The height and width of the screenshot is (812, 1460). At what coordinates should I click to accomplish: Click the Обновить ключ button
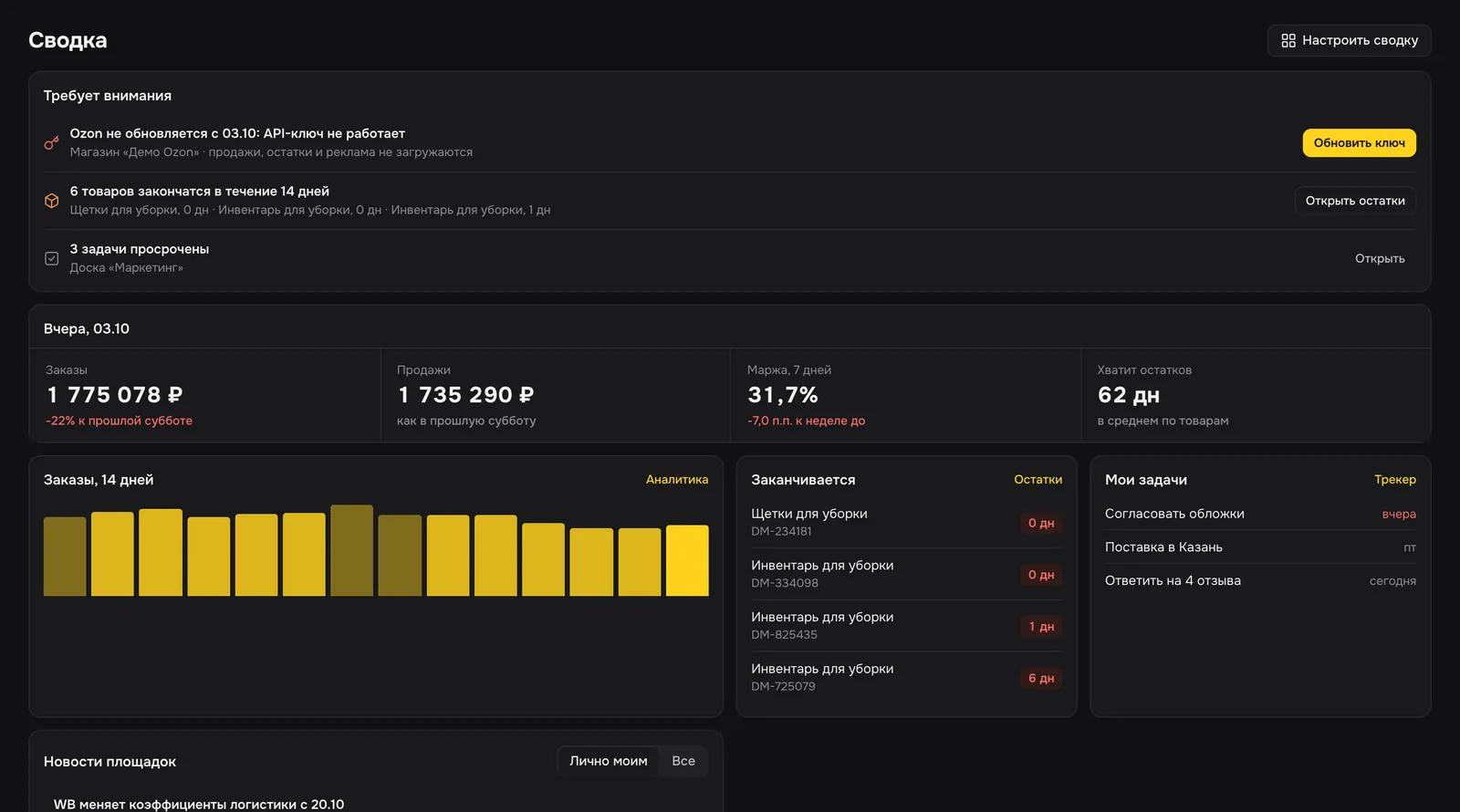(1359, 143)
